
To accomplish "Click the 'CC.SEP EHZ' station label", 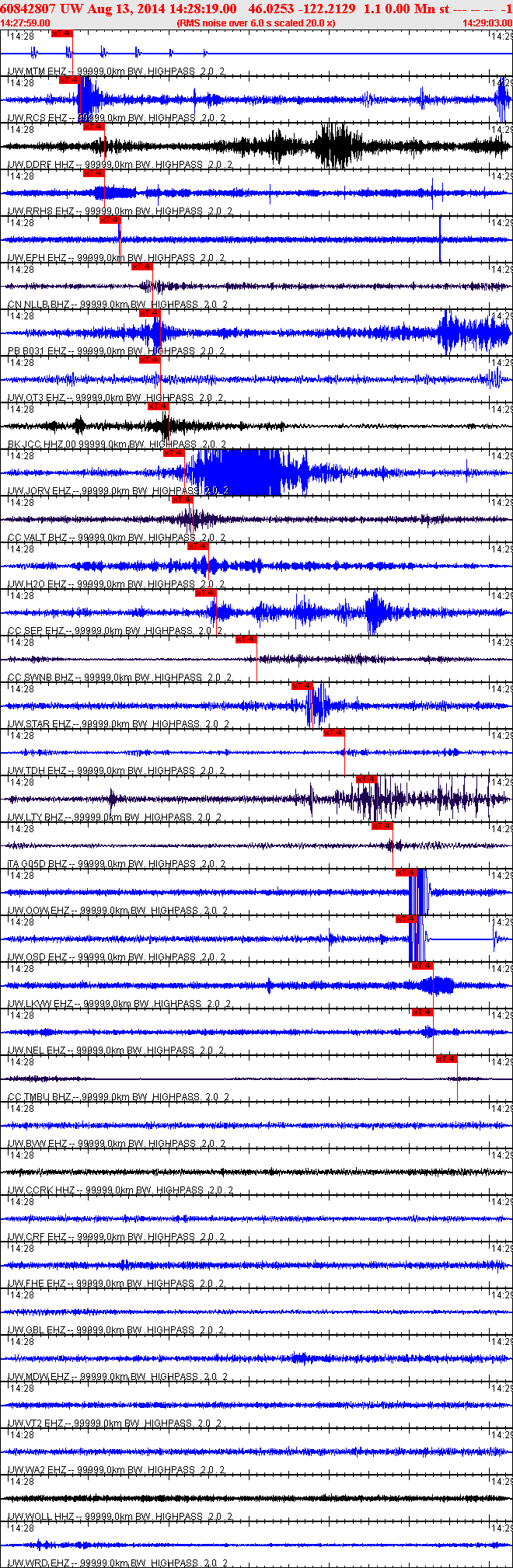I will pyautogui.click(x=36, y=630).
